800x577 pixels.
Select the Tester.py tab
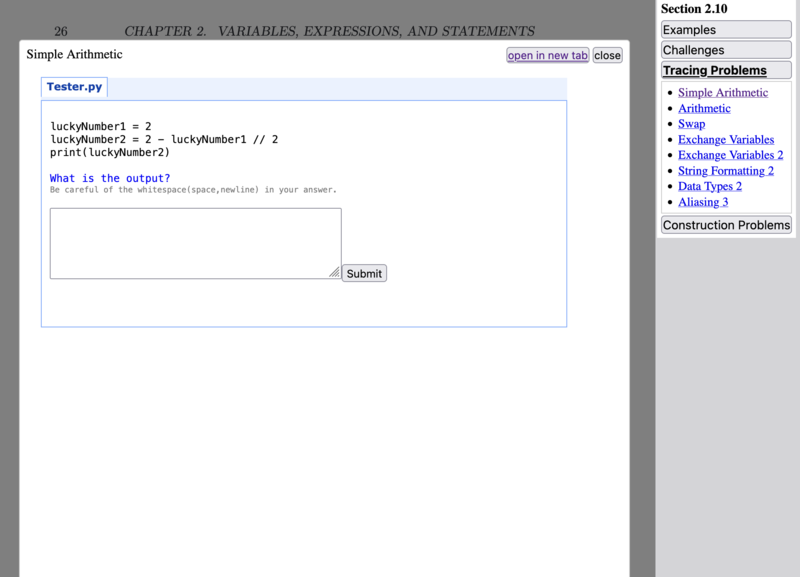pos(74,87)
